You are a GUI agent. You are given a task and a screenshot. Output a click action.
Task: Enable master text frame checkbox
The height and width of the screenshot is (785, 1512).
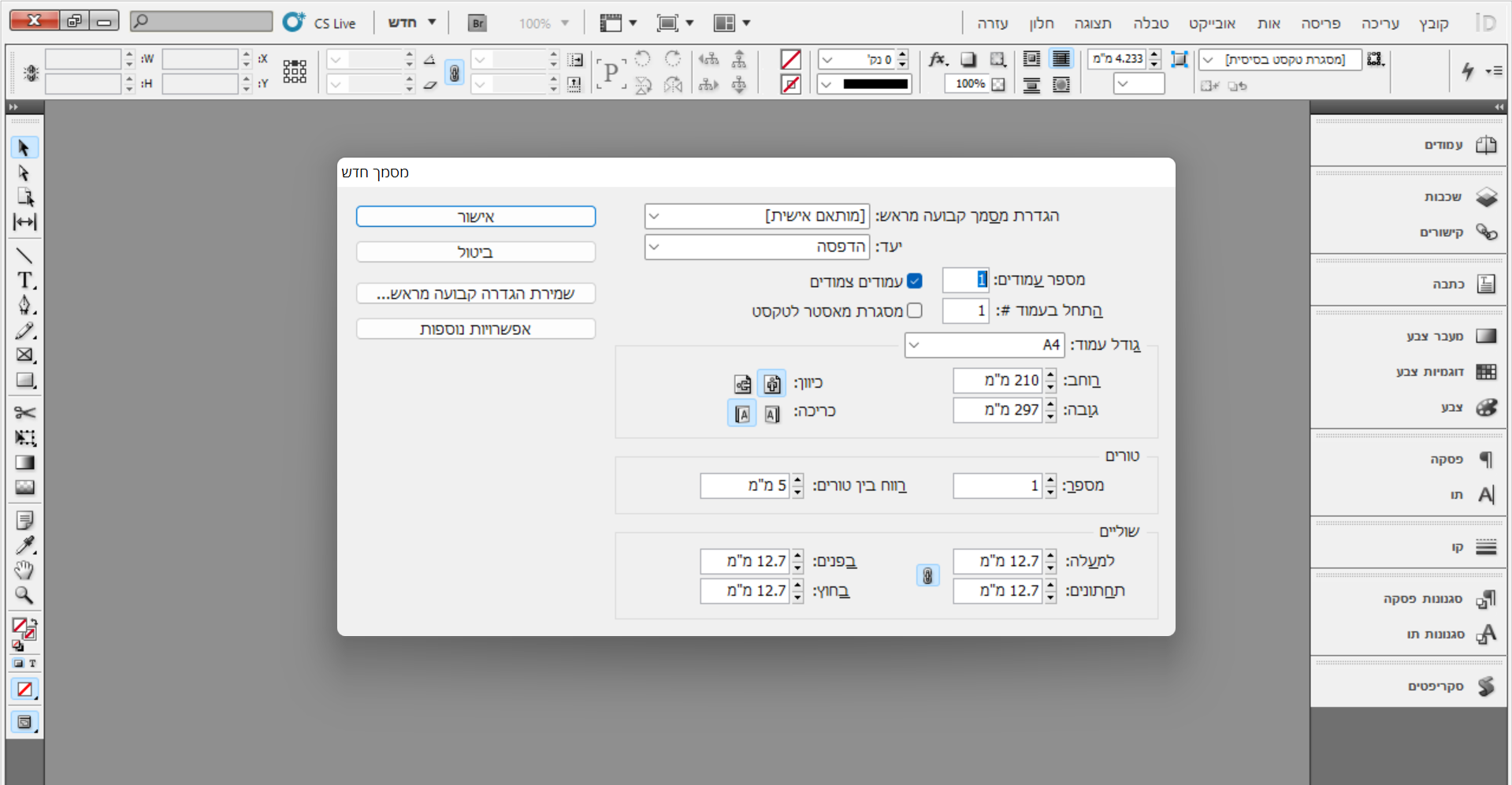pyautogui.click(x=914, y=311)
